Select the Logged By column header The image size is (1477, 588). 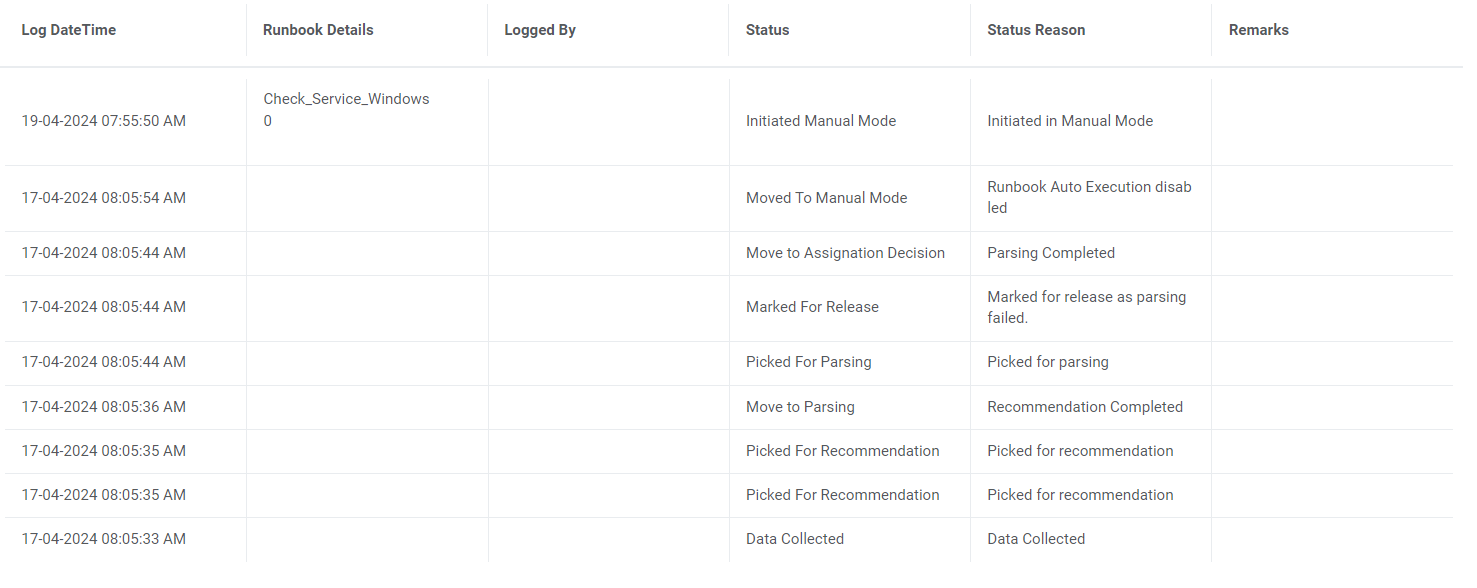click(x=540, y=30)
